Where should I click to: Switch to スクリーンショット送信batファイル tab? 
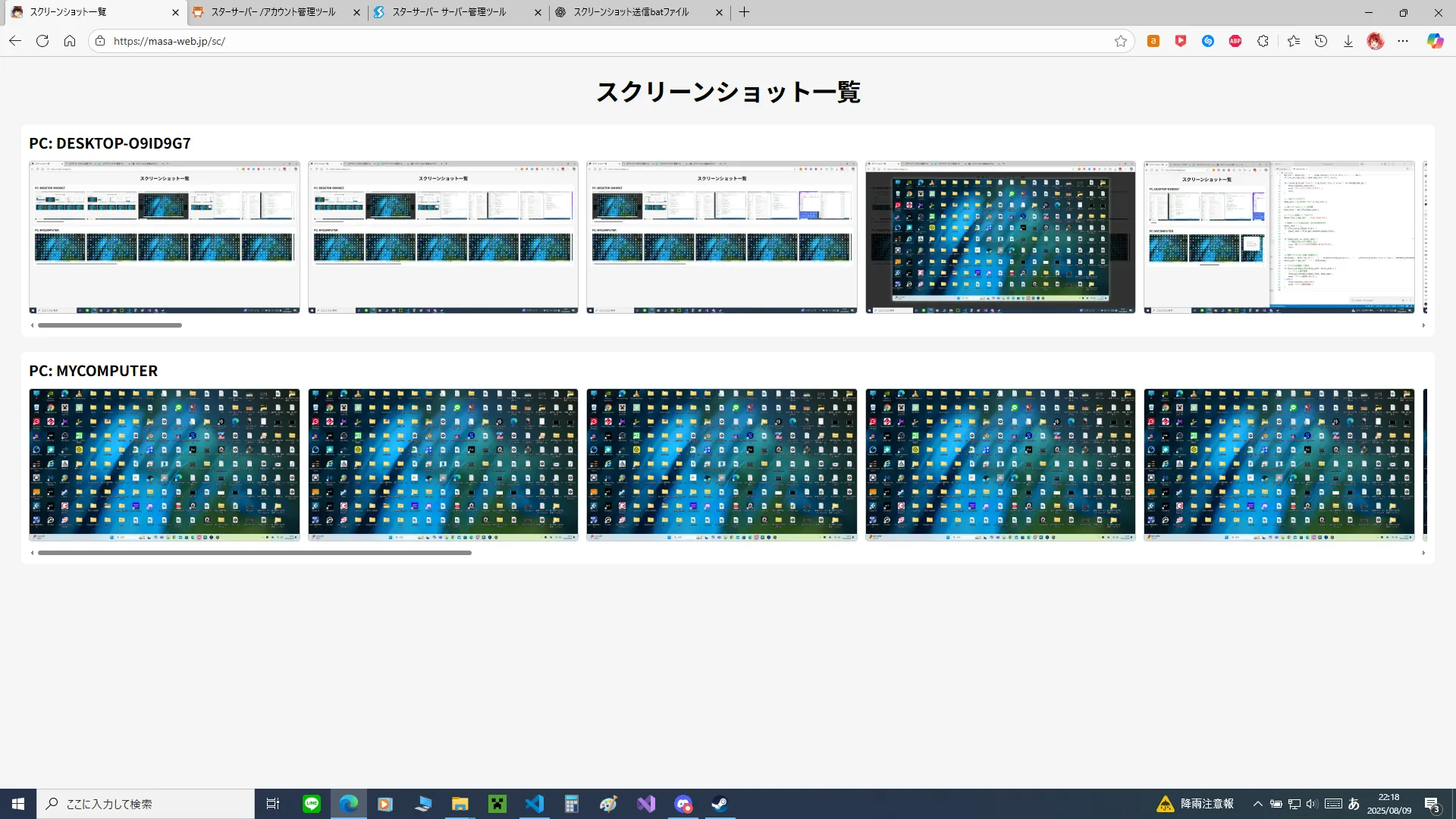631,12
